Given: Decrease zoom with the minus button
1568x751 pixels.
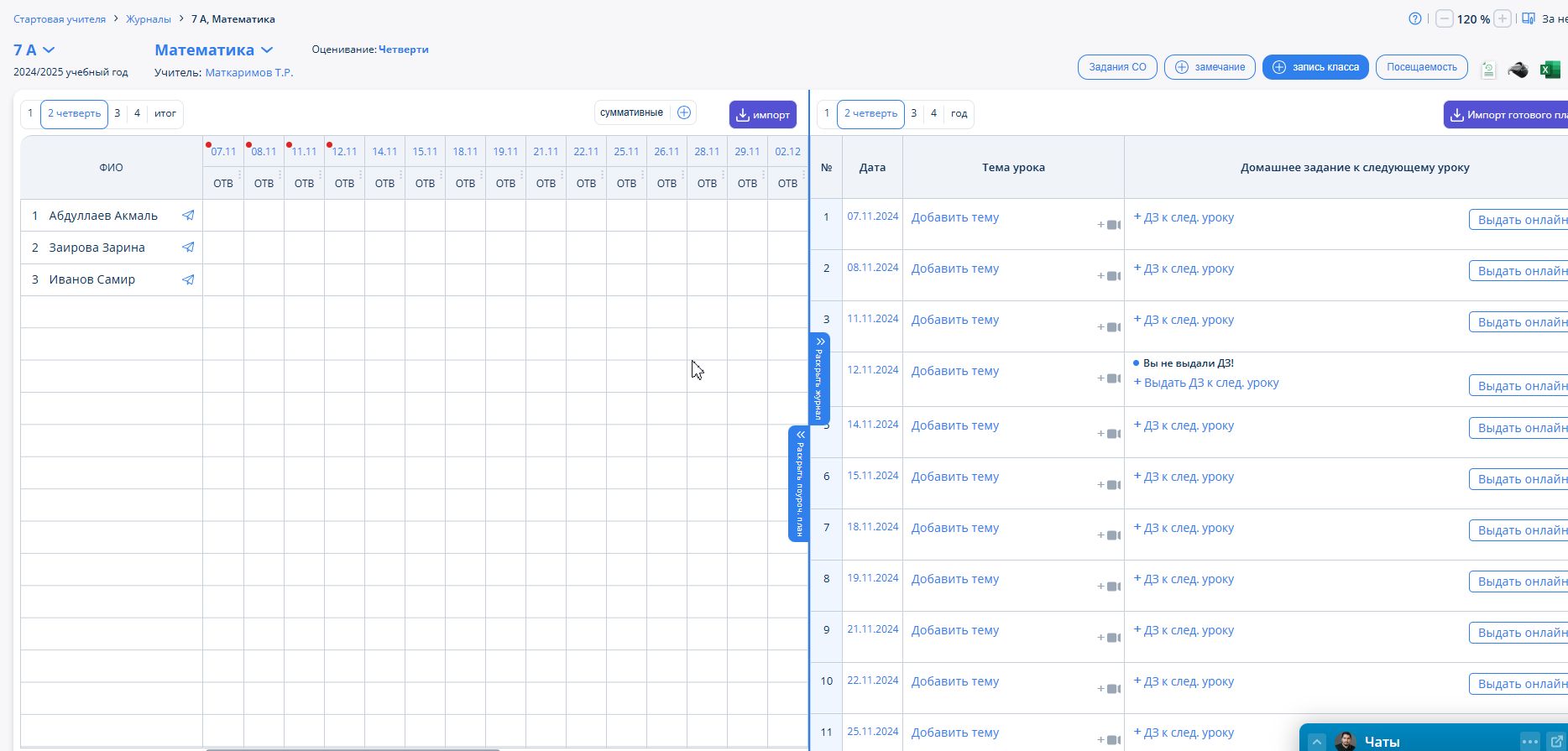Looking at the screenshot, I should click(1444, 18).
